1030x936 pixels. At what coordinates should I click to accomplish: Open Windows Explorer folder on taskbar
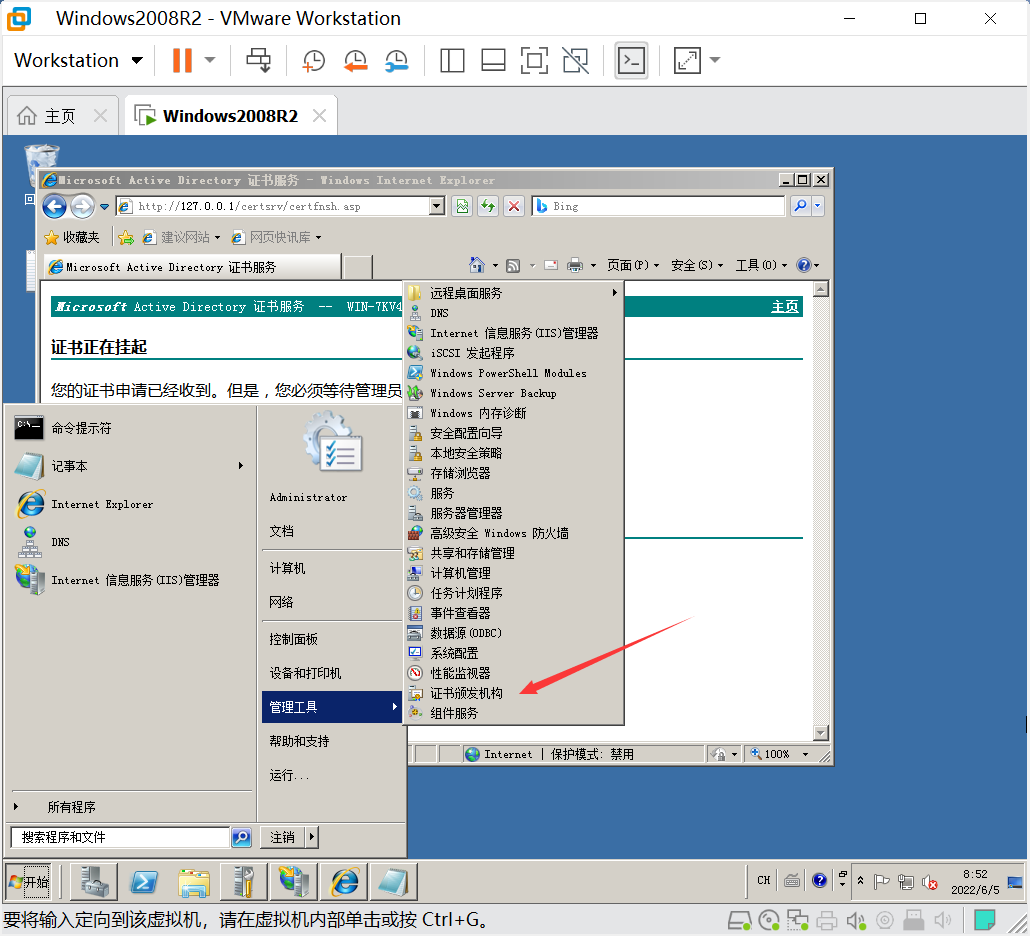point(194,881)
